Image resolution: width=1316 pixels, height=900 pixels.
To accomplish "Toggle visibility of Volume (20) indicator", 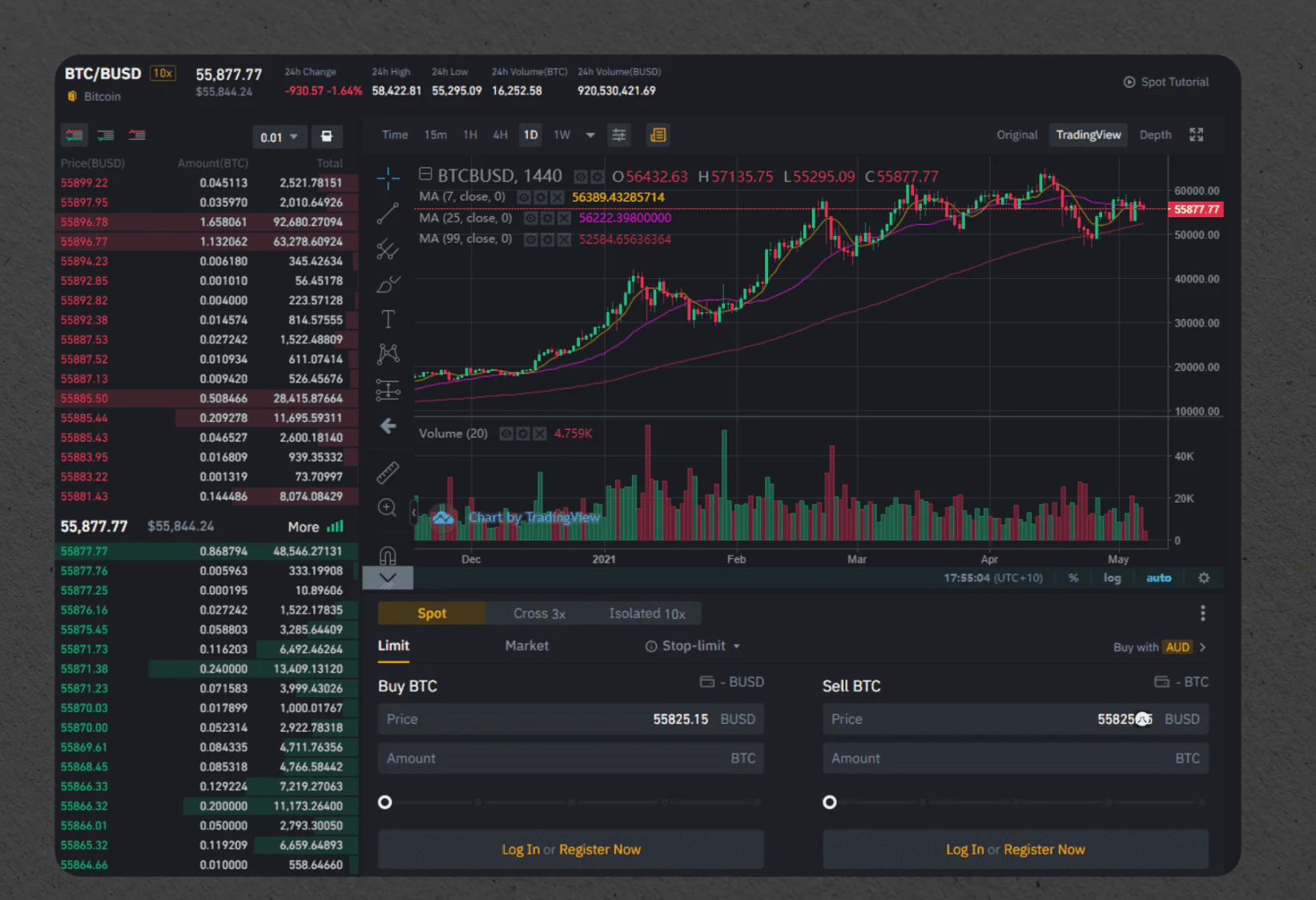I will pyautogui.click(x=506, y=434).
